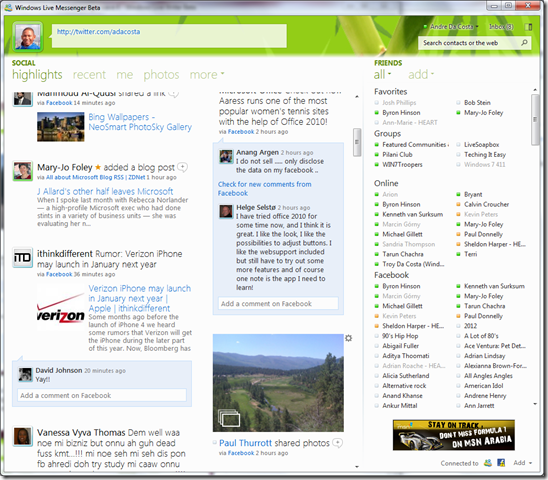Click the friends list scrollbar thumb

pyautogui.click(x=535, y=120)
